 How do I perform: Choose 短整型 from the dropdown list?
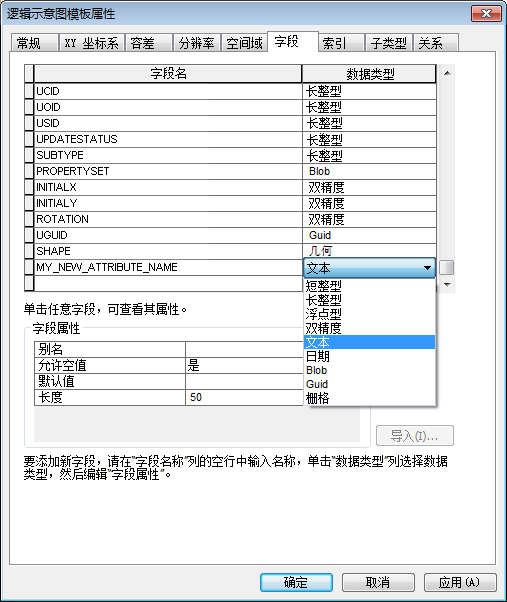pyautogui.click(x=369, y=286)
